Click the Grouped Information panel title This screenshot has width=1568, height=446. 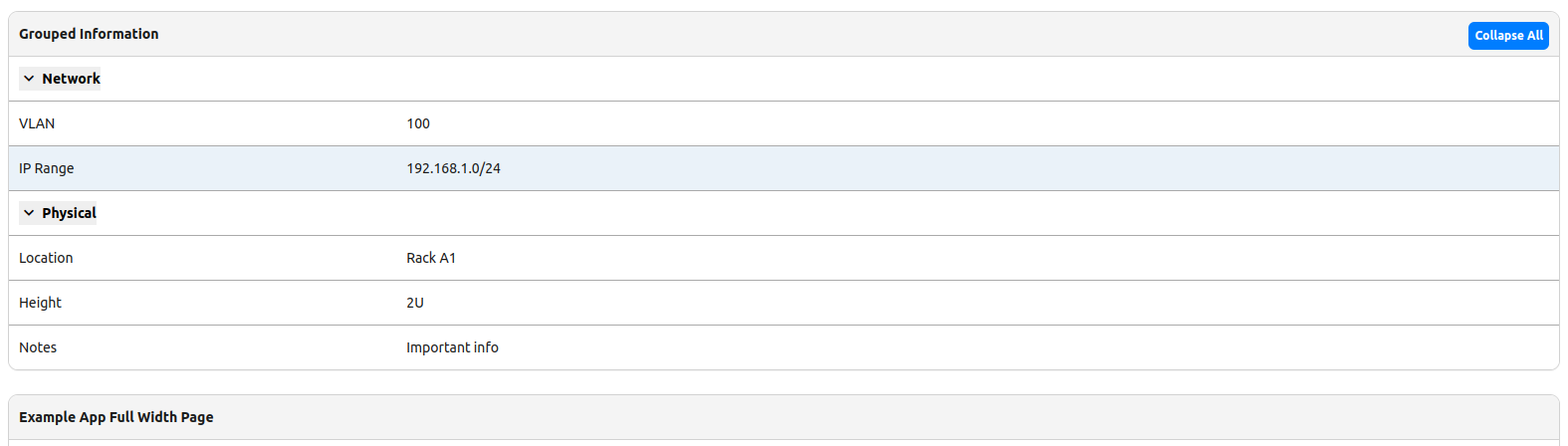click(89, 34)
